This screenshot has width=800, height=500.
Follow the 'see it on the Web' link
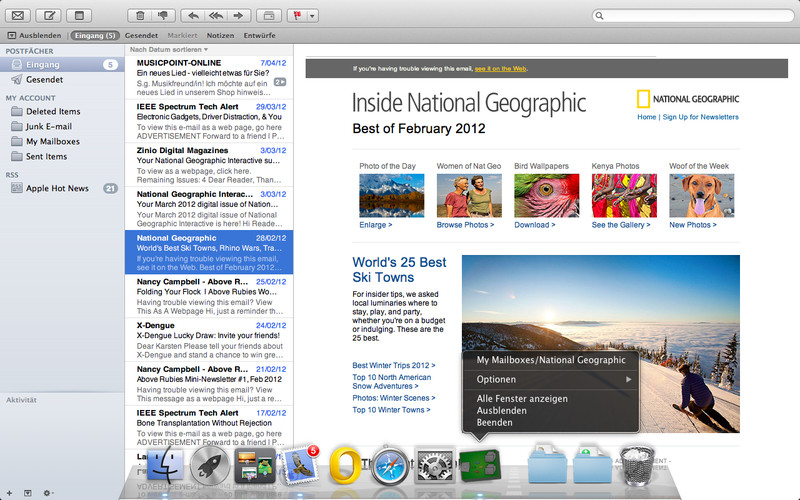coord(501,68)
